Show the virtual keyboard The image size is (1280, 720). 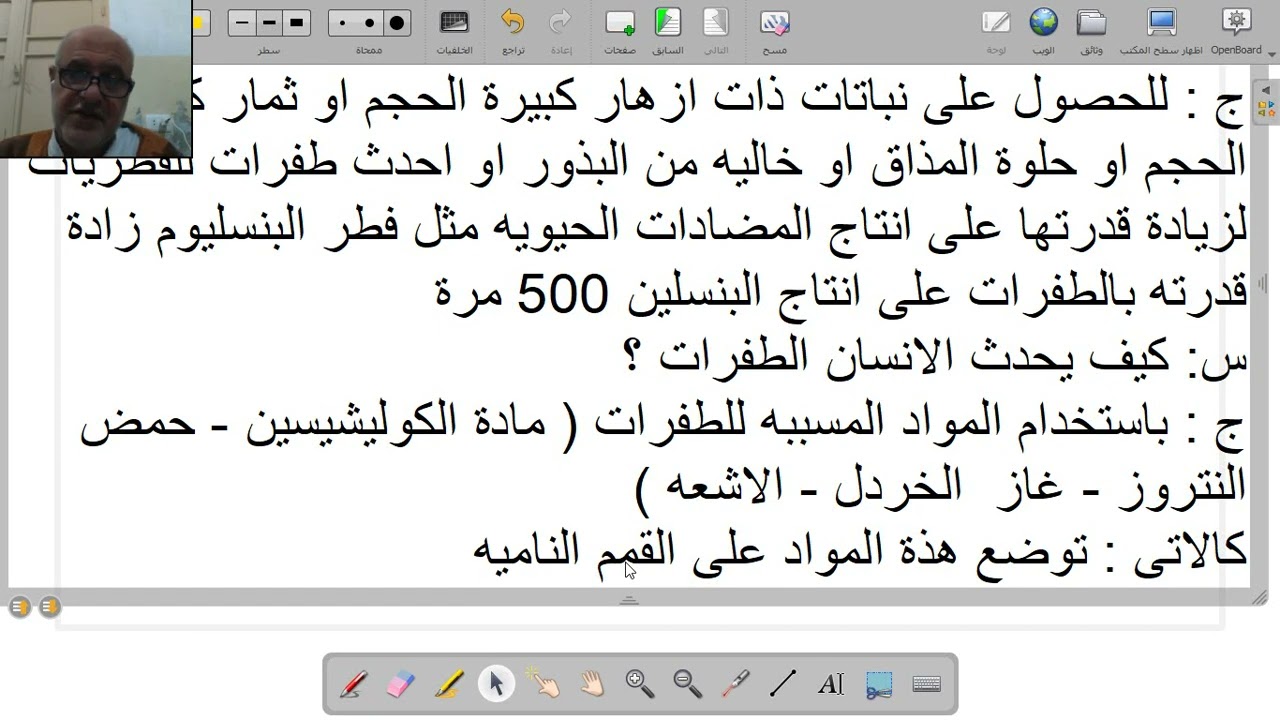click(x=927, y=684)
